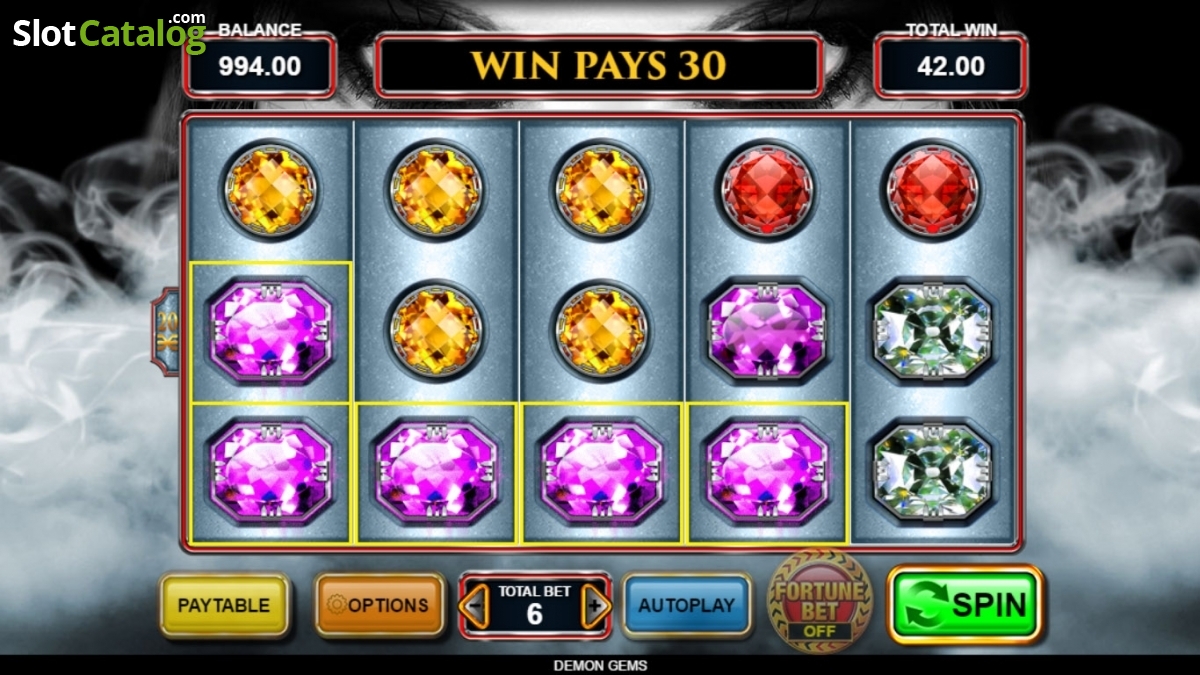Viewport: 1200px width, 675px height.
Task: Increase total bet with plus arrow
Action: coord(595,606)
